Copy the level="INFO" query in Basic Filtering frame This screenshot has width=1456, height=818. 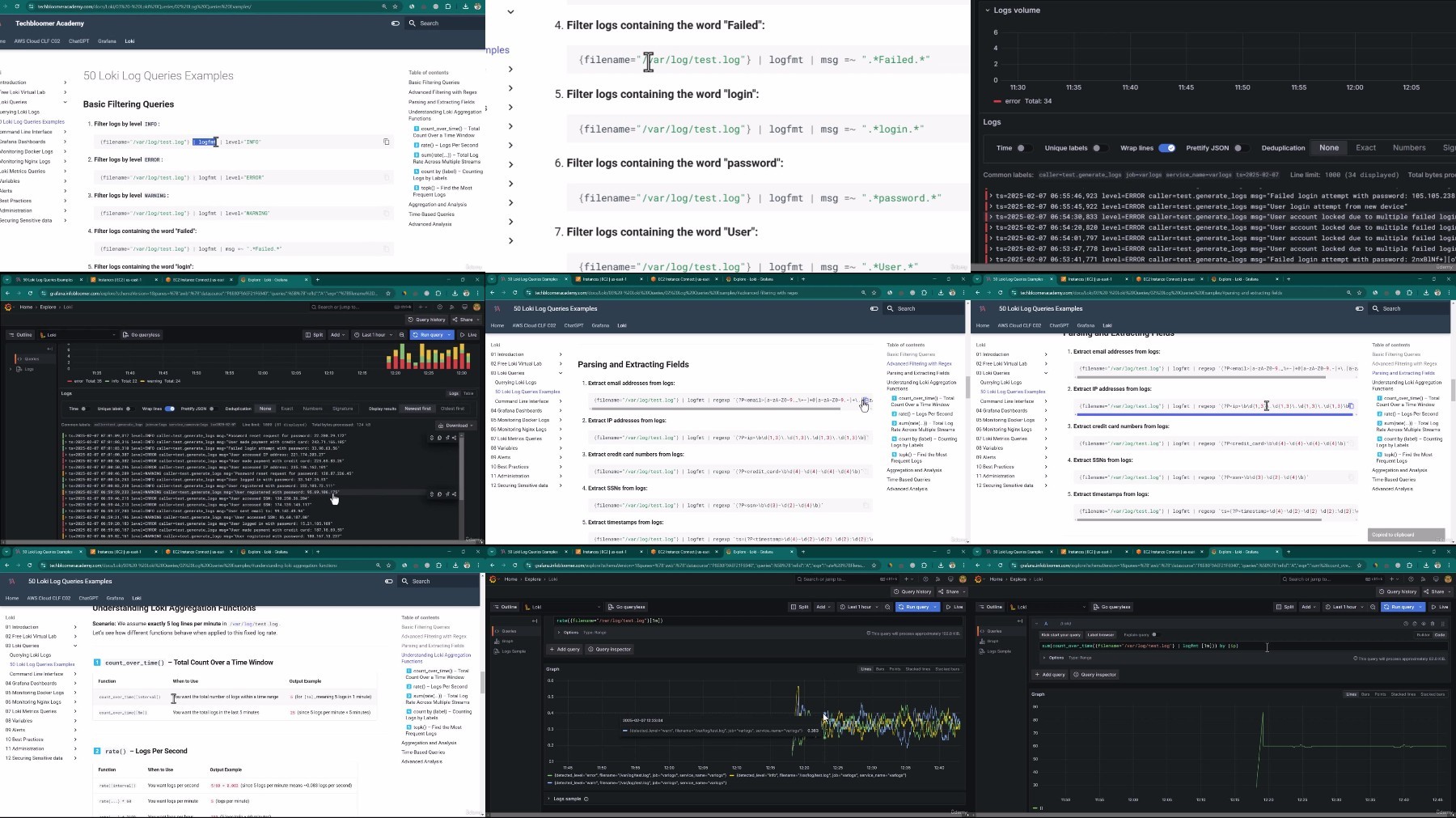(x=386, y=142)
